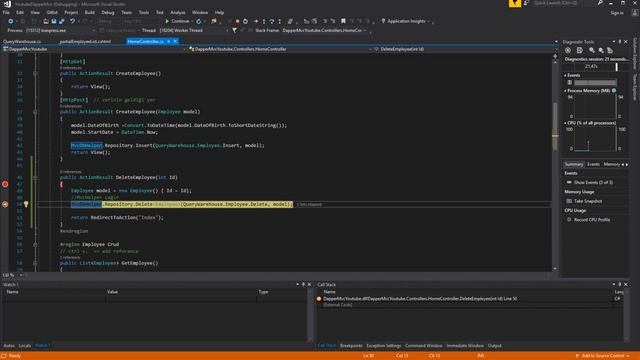The width and height of the screenshot is (640, 360).
Task: Collapse the Events graph section
Action: click(x=565, y=75)
